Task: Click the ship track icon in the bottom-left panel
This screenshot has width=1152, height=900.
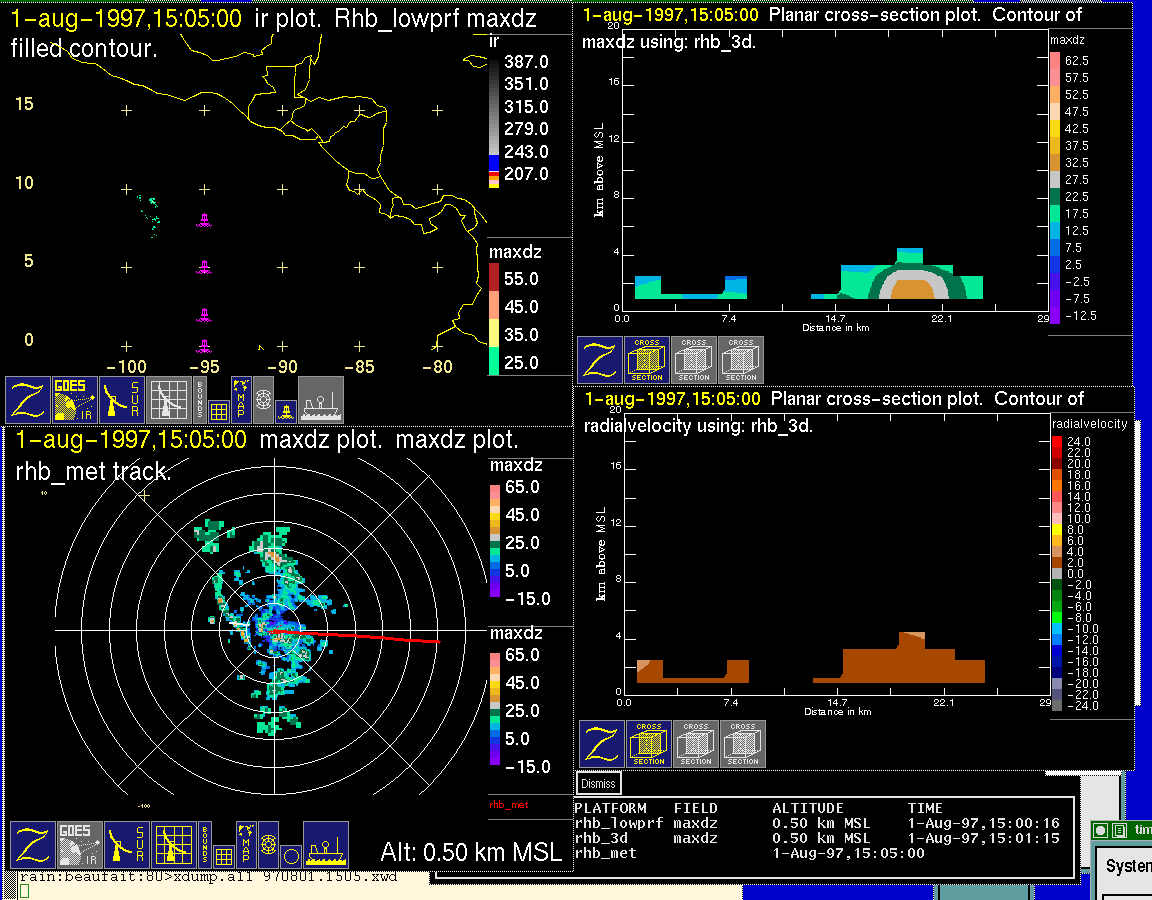Action: click(x=325, y=845)
